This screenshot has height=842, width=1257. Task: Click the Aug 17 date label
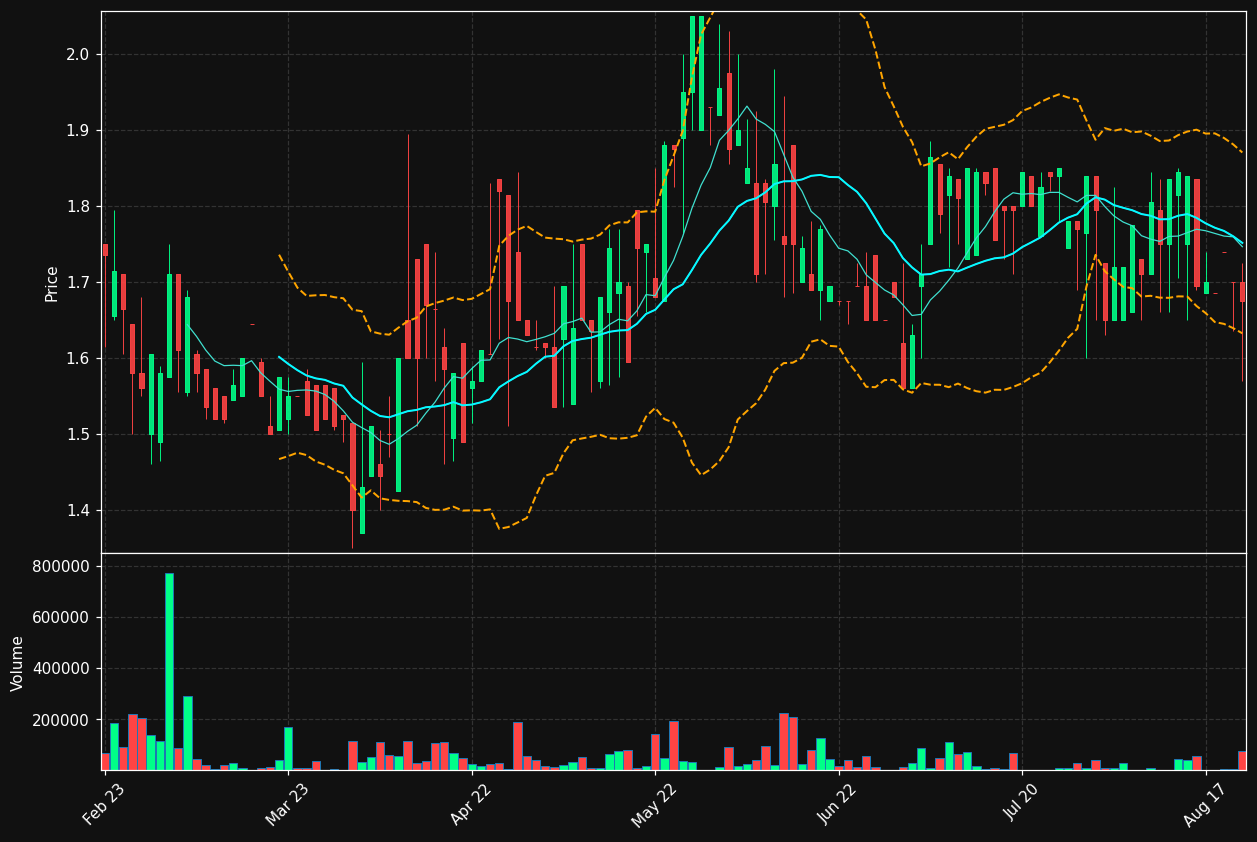point(1205,804)
